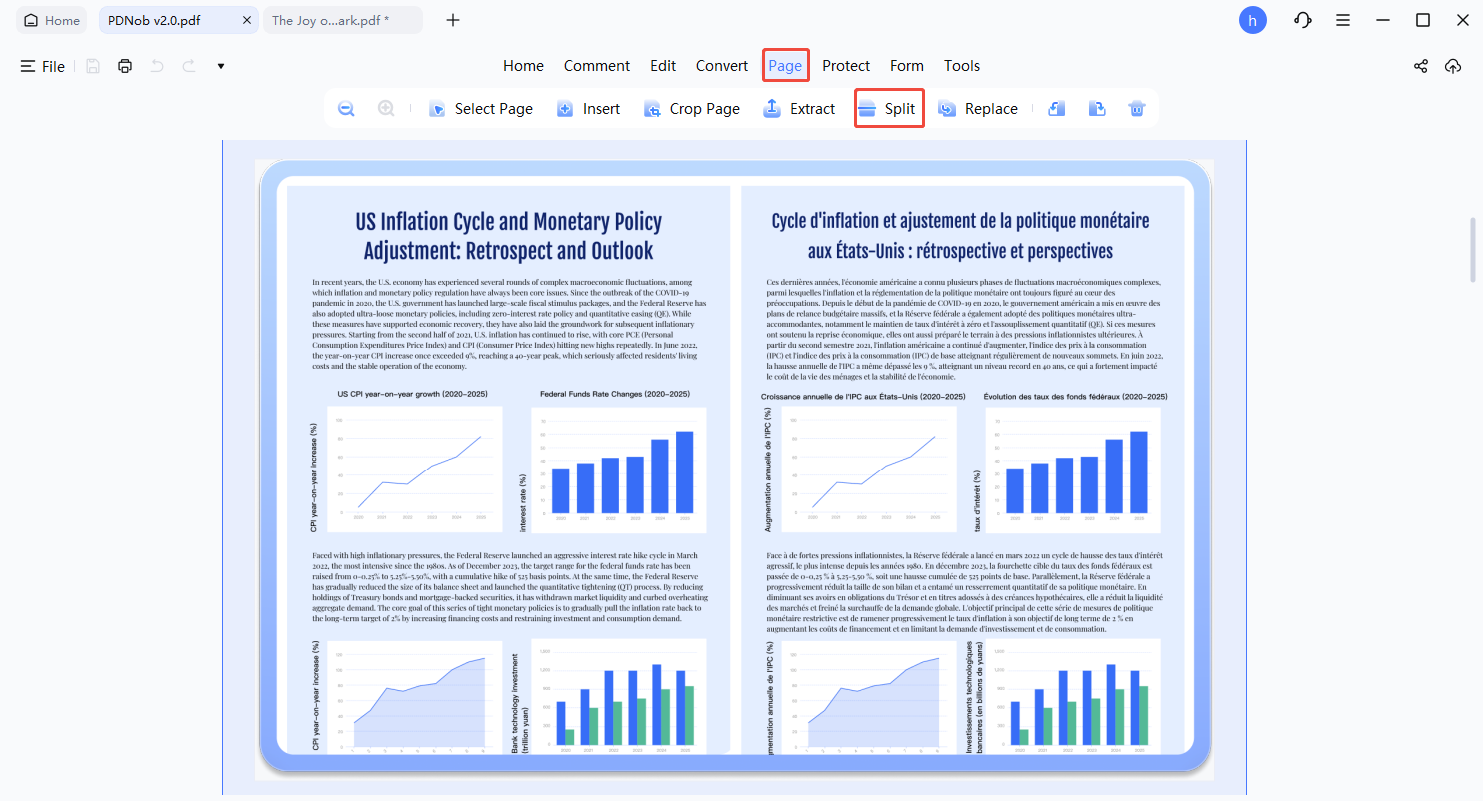The height and width of the screenshot is (801, 1483).
Task: Delete pages using the trash icon
Action: point(1137,108)
